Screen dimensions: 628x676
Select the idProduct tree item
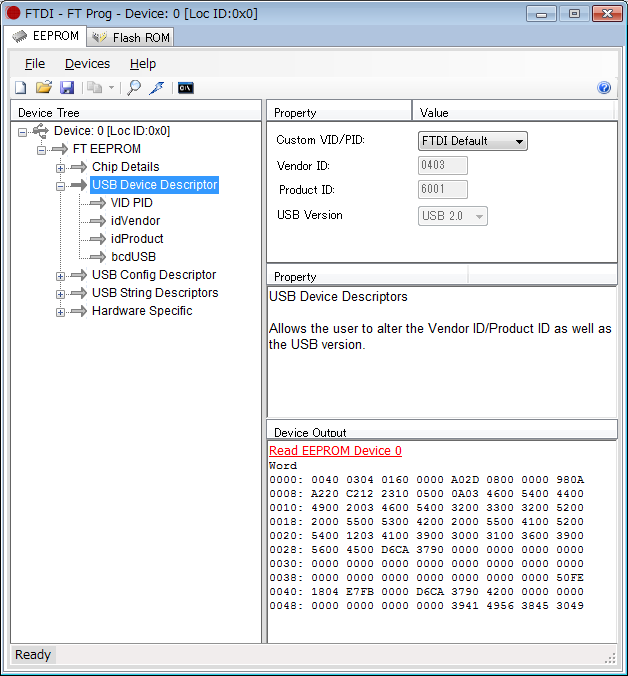(x=137, y=239)
